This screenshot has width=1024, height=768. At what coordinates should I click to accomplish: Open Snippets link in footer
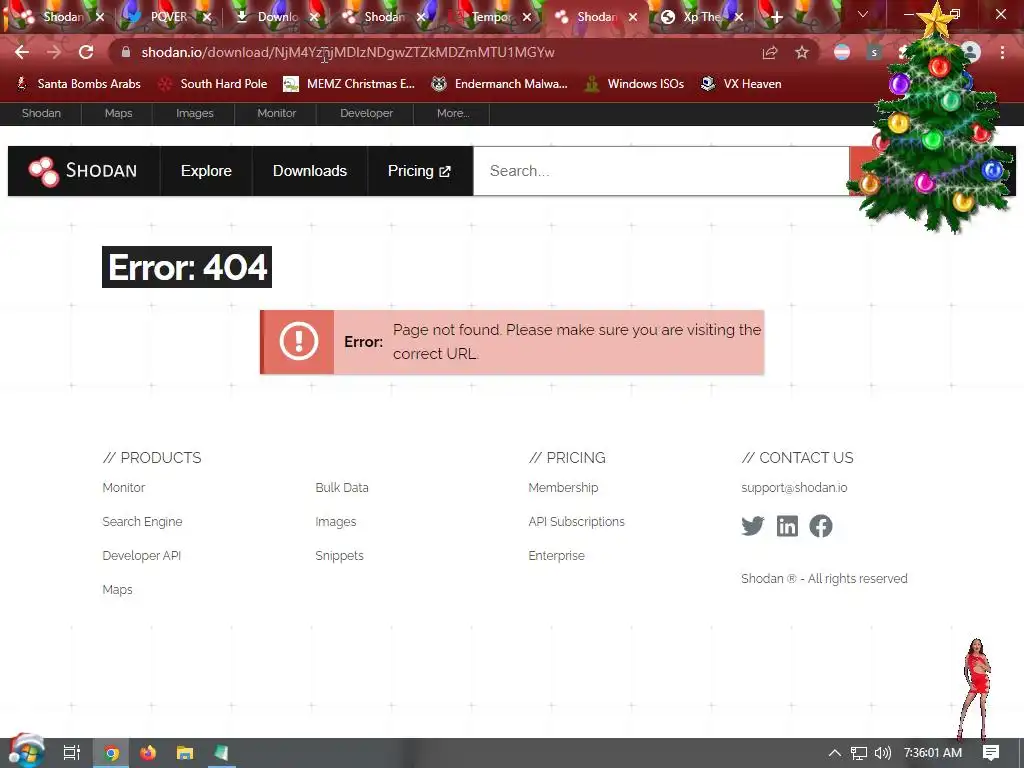[x=339, y=556]
